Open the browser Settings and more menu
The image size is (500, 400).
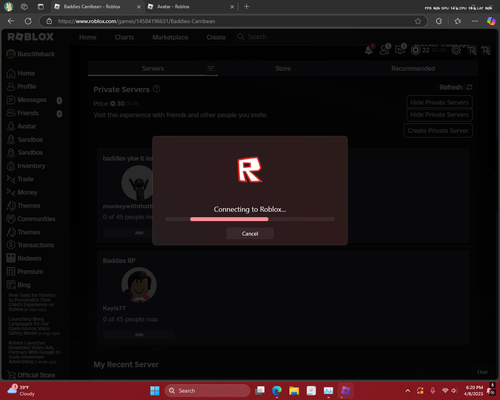coord(475,21)
